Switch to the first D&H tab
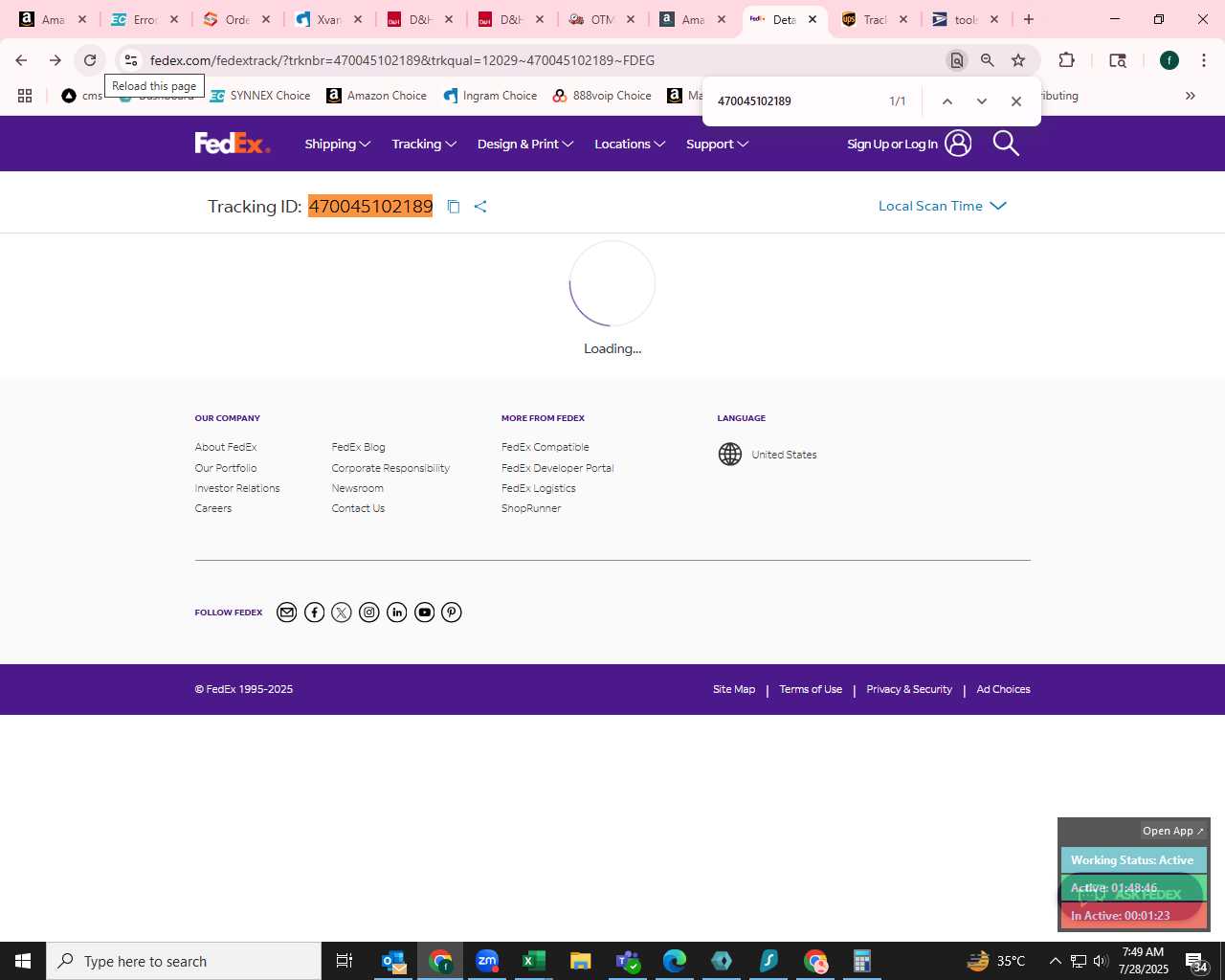The width and height of the screenshot is (1225, 980). (x=419, y=19)
